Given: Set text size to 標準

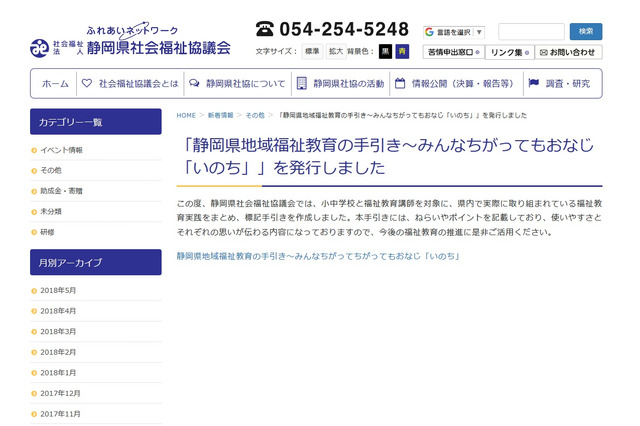Looking at the screenshot, I should [312, 51].
